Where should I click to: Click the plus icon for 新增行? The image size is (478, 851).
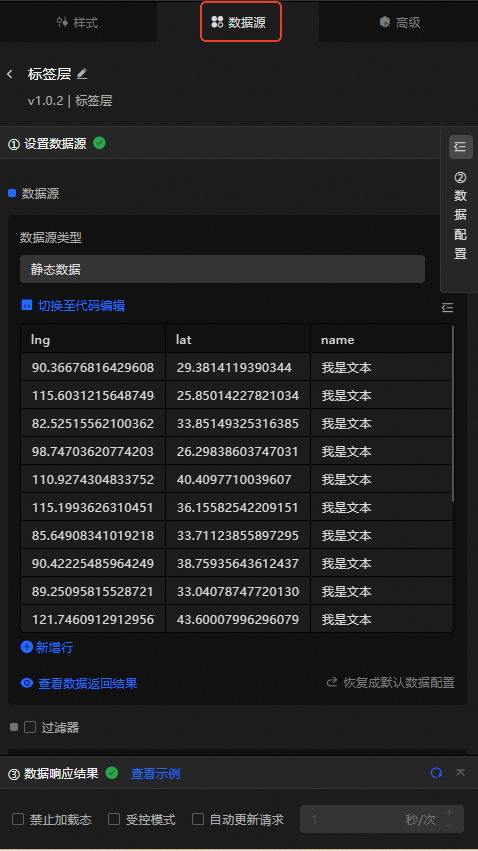pyautogui.click(x=27, y=646)
